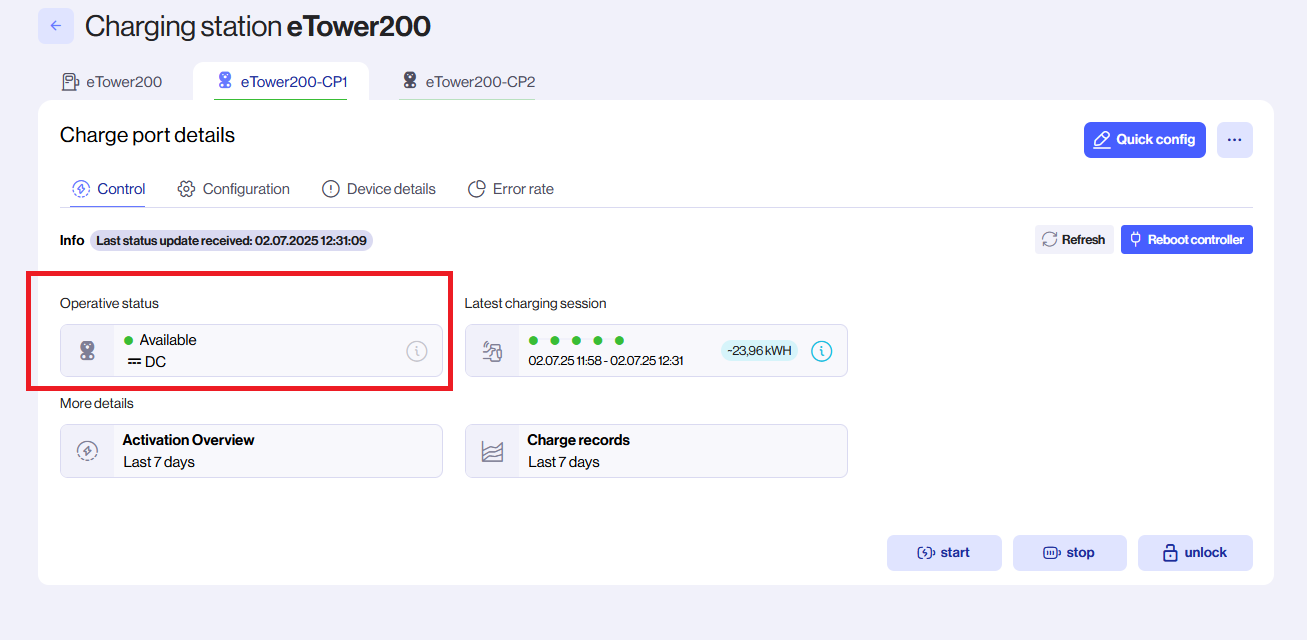The height and width of the screenshot is (640, 1307).
Task: Click the charging plug icon in Latest session
Action: click(492, 351)
